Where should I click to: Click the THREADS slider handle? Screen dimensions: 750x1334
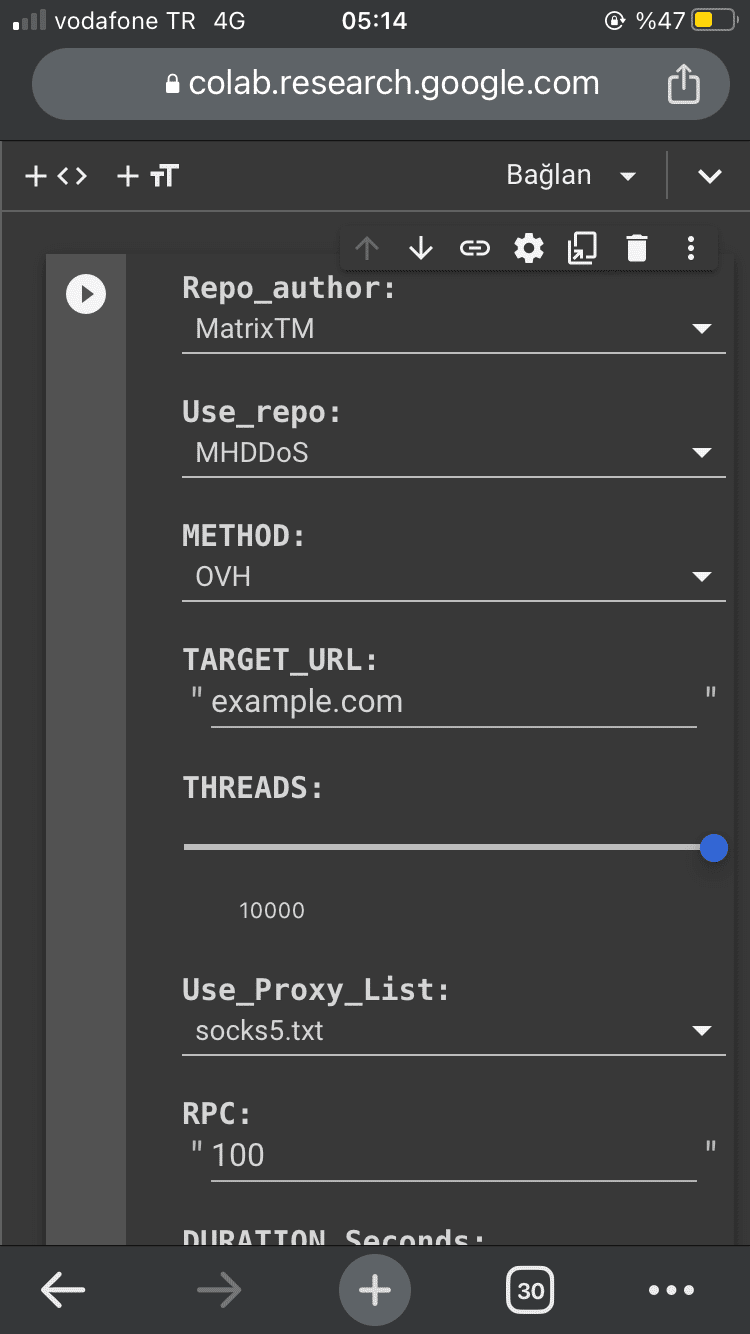[713, 848]
